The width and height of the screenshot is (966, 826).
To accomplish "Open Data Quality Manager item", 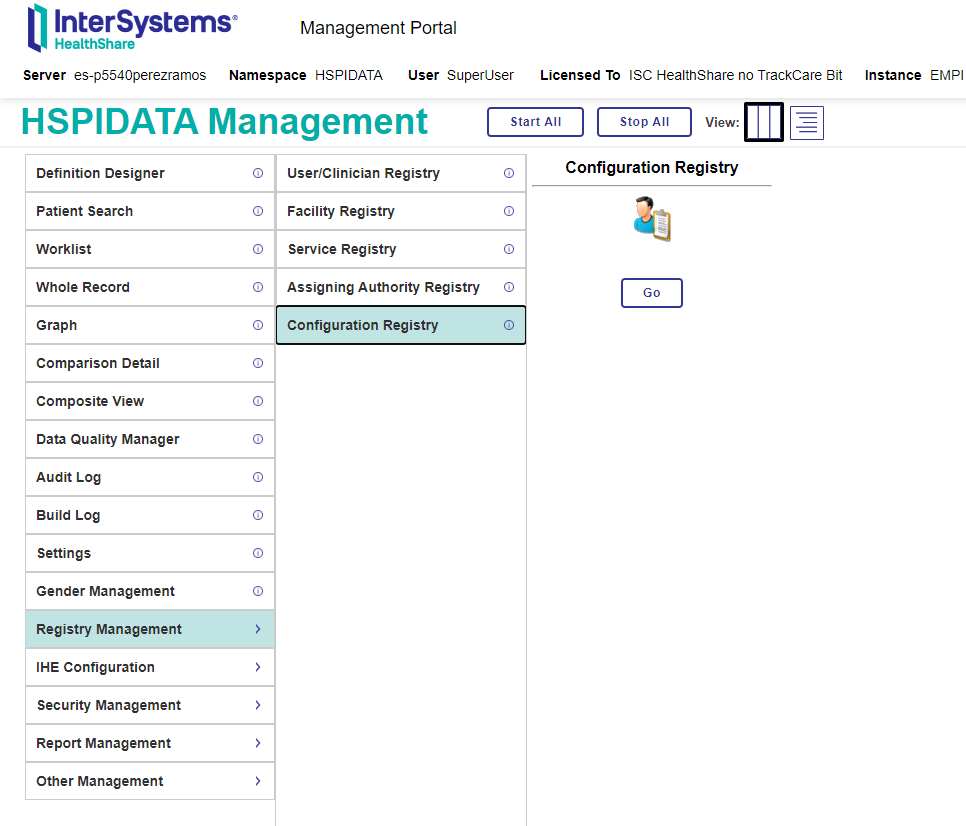I will pyautogui.click(x=108, y=439).
